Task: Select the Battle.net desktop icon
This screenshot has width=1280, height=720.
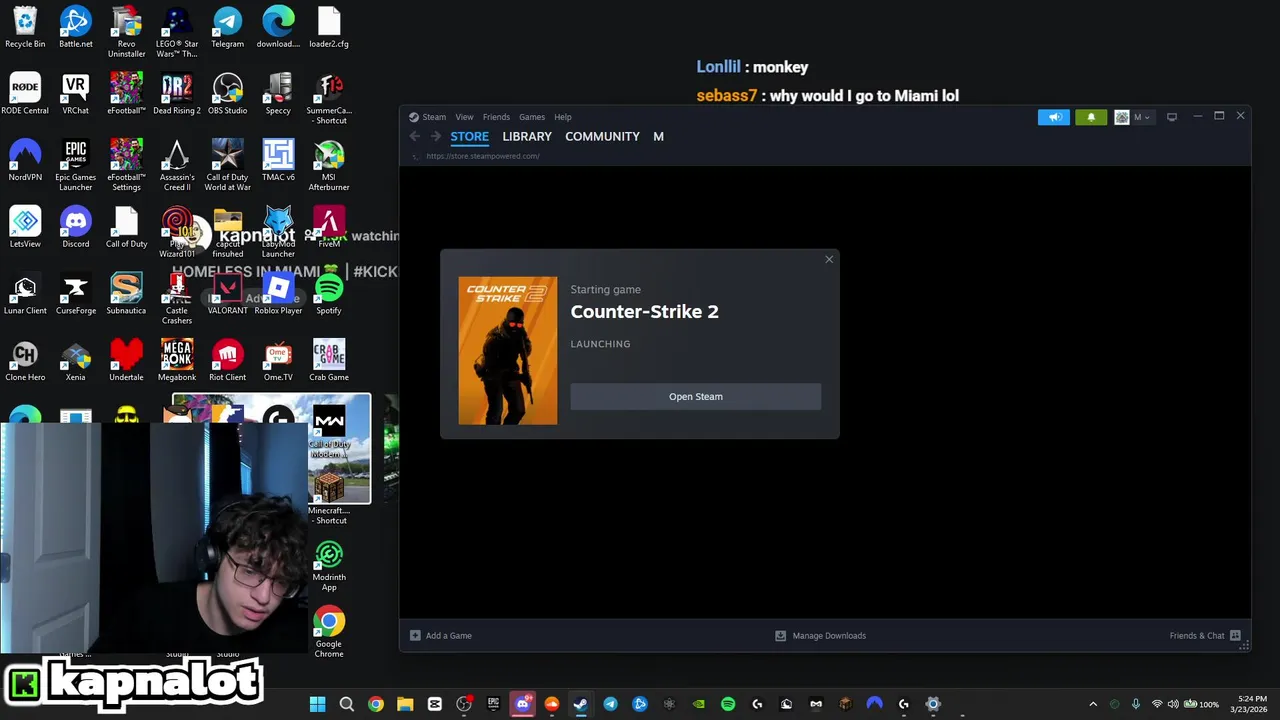Action: [75, 27]
